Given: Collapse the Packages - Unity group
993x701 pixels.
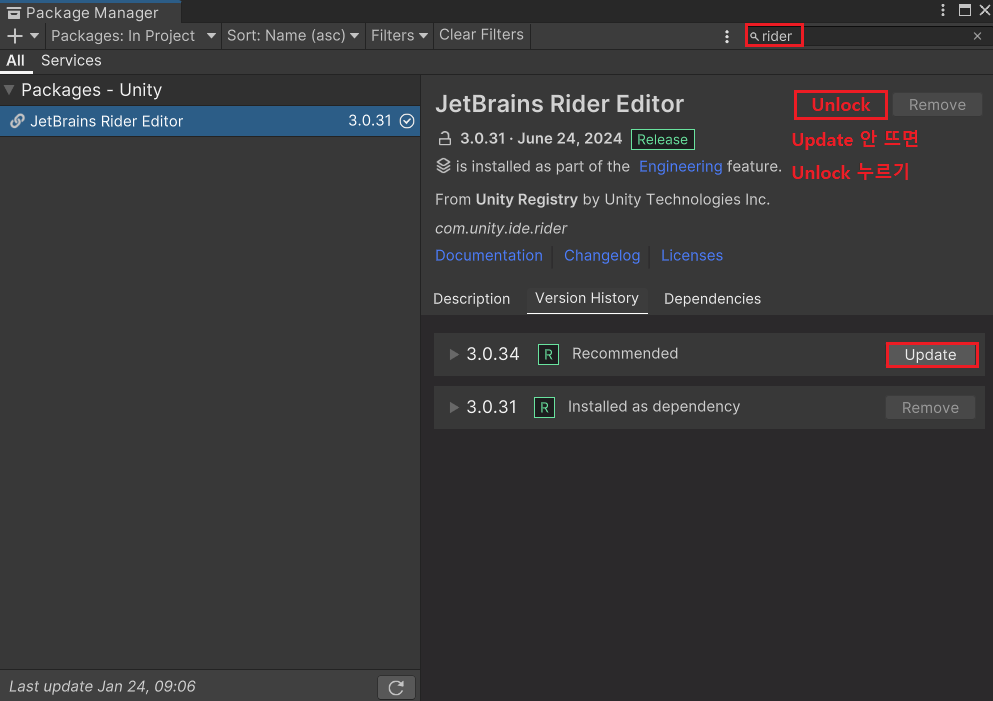Looking at the screenshot, I should tap(9, 90).
